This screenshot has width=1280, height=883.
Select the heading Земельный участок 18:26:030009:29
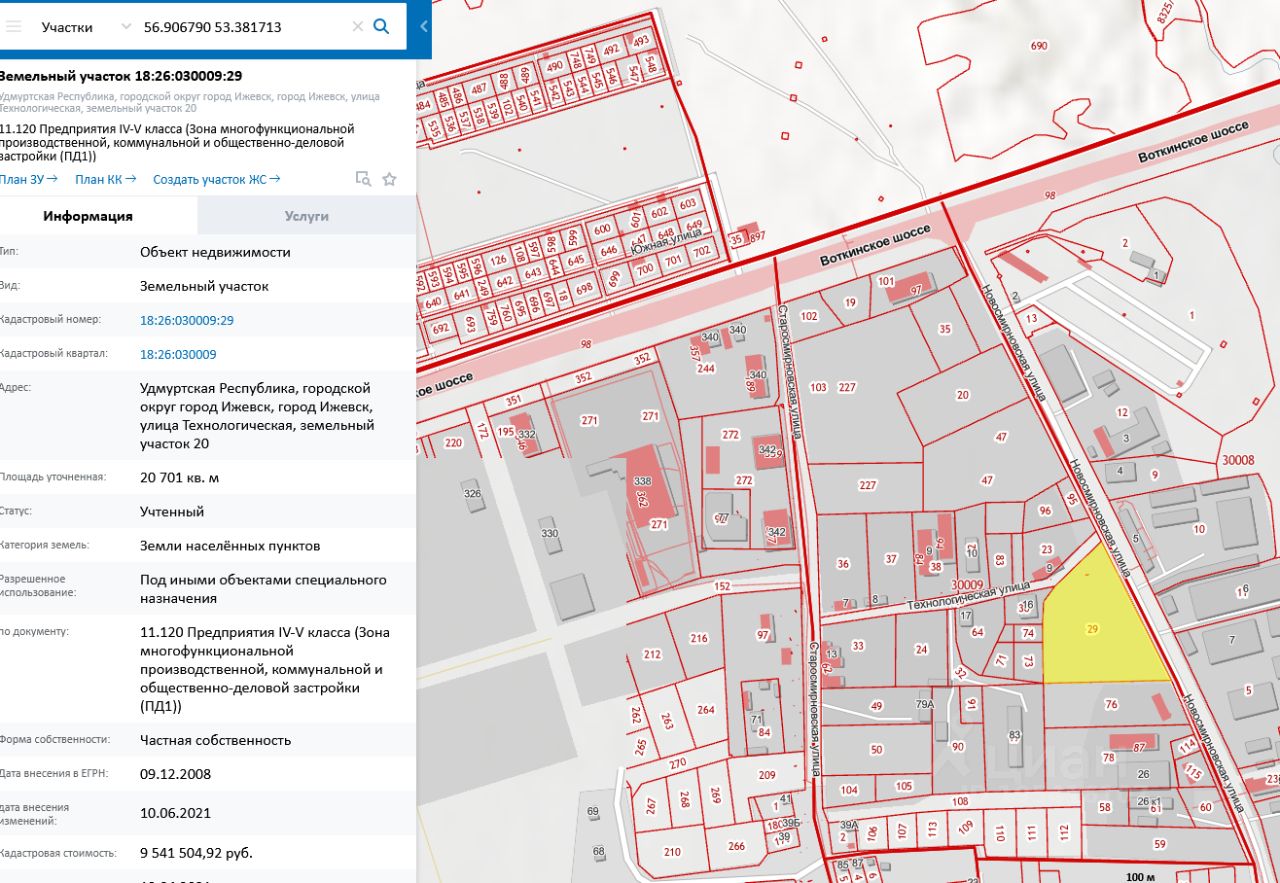(121, 76)
